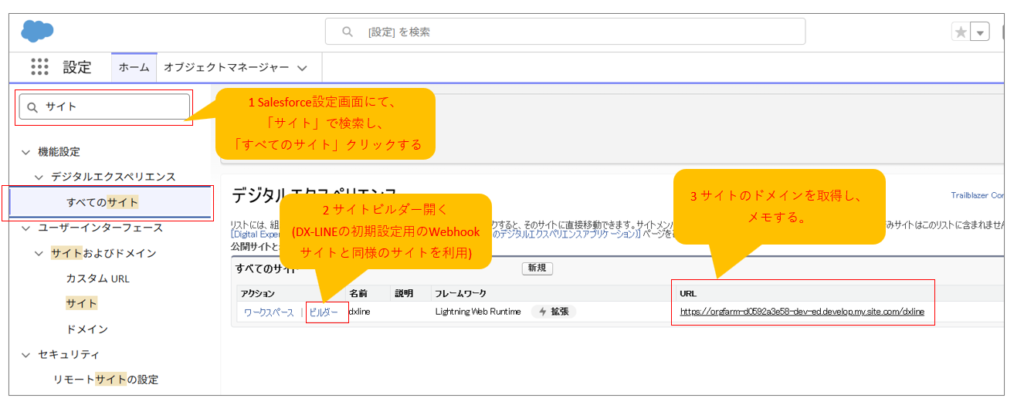Viewport: 1024px width, 405px height.
Task: Open ドメイン in the sidebar
Action: tap(87, 329)
